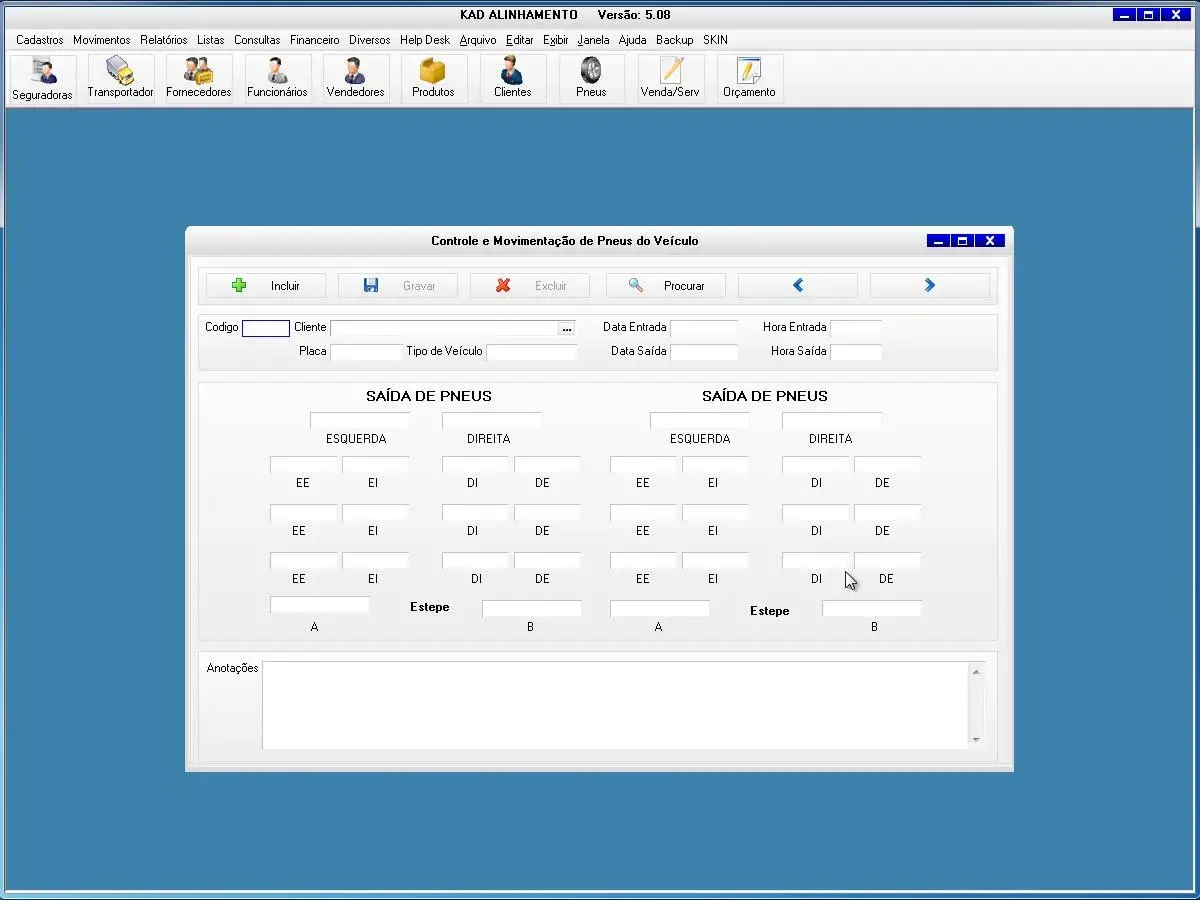Screen dimensions: 1200x900
Task: Go to previous record with left arrow
Action: point(798,286)
